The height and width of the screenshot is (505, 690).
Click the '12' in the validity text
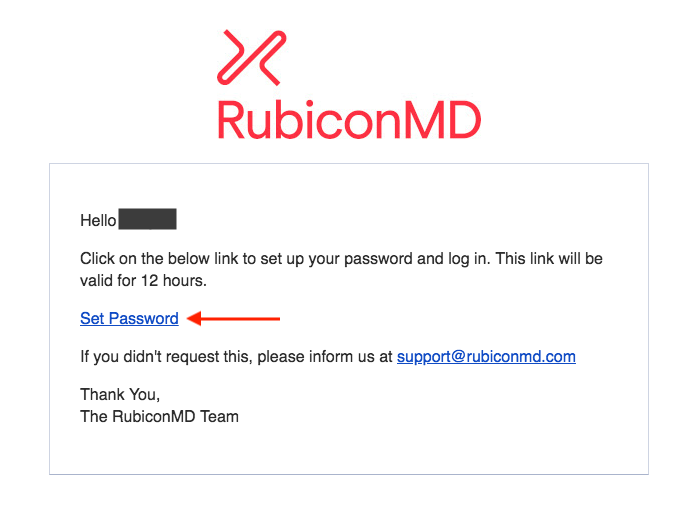coord(149,281)
